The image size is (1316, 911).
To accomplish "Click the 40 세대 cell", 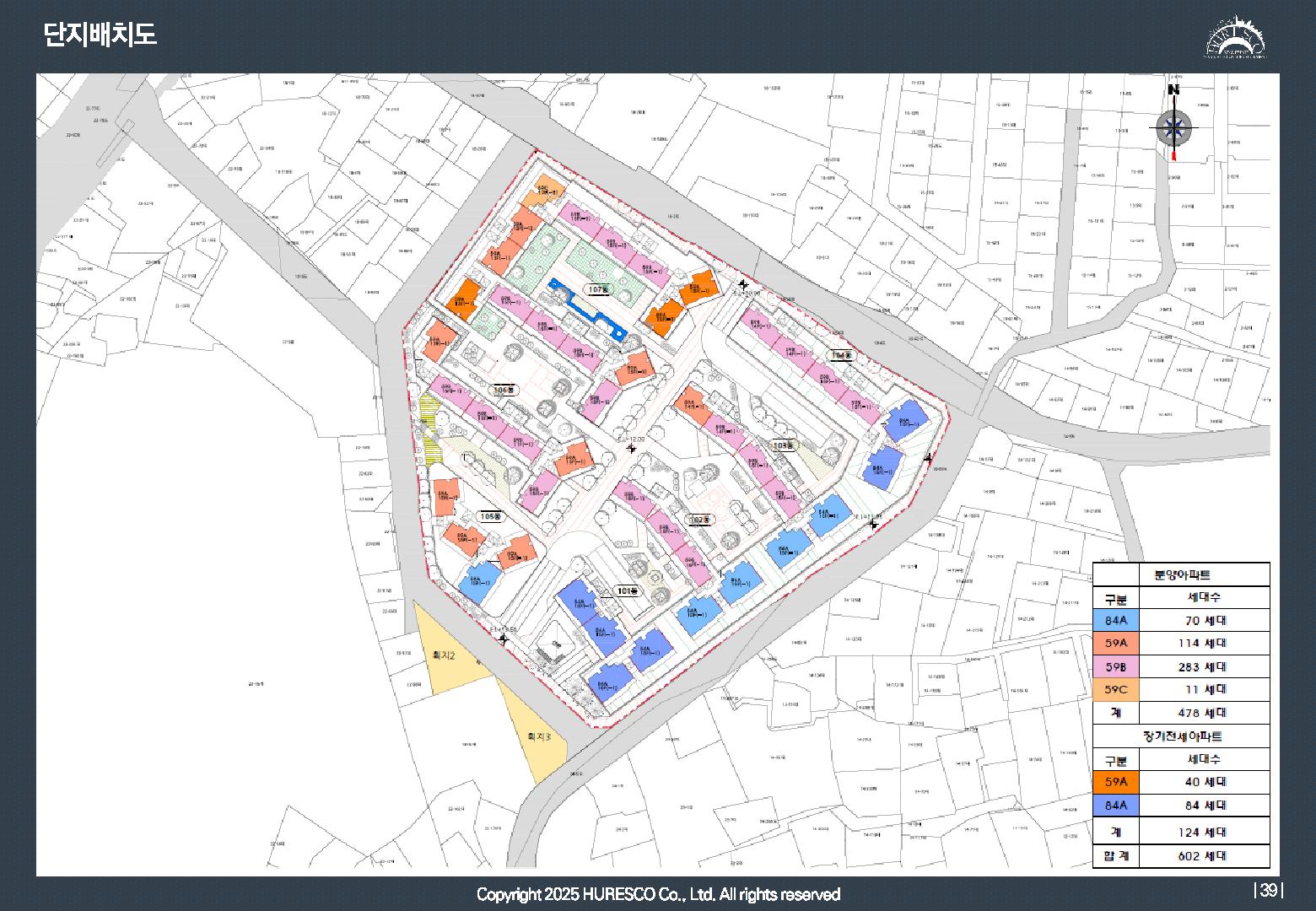I will (x=1204, y=782).
